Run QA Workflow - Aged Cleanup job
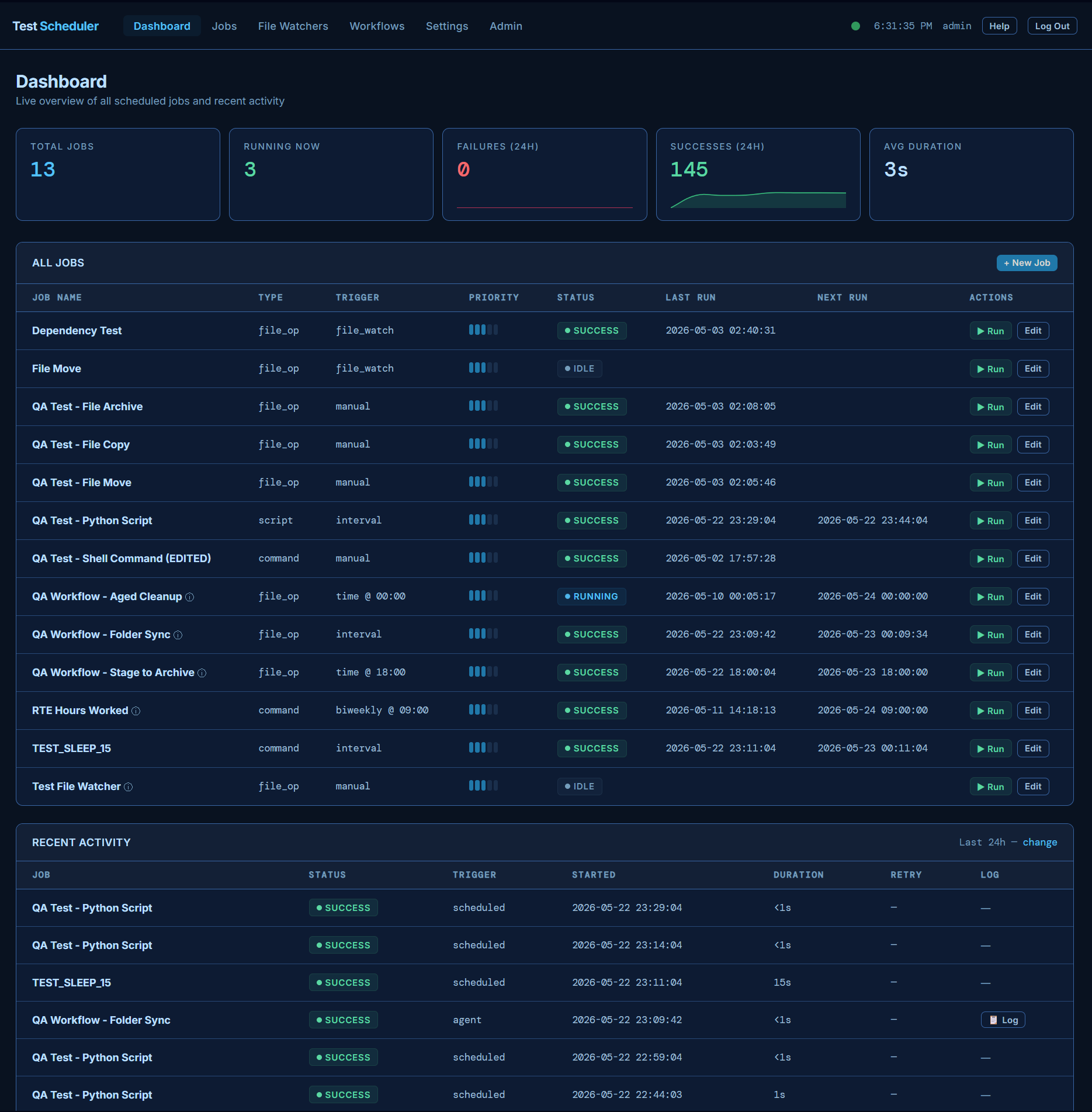 (x=990, y=597)
